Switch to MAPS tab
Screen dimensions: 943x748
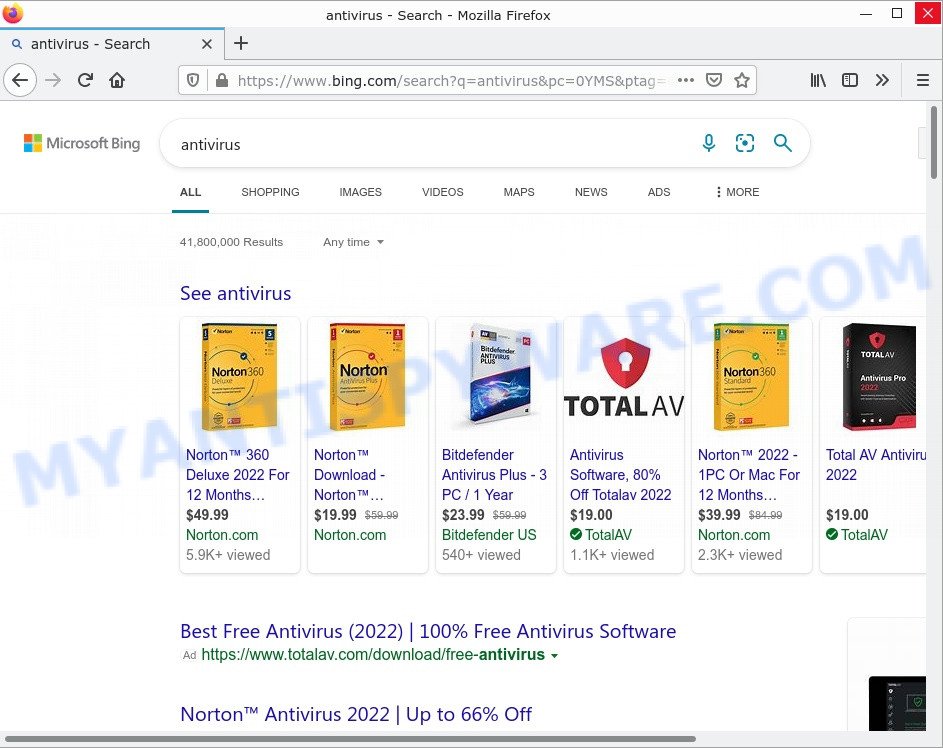click(519, 192)
